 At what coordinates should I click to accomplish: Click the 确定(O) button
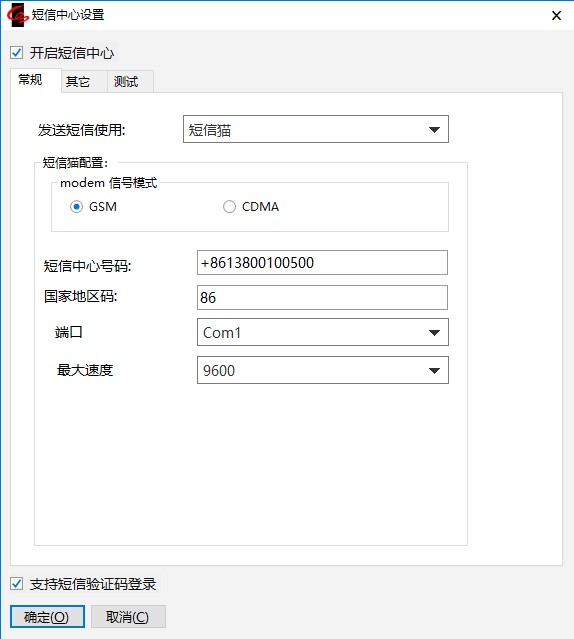click(x=47, y=617)
